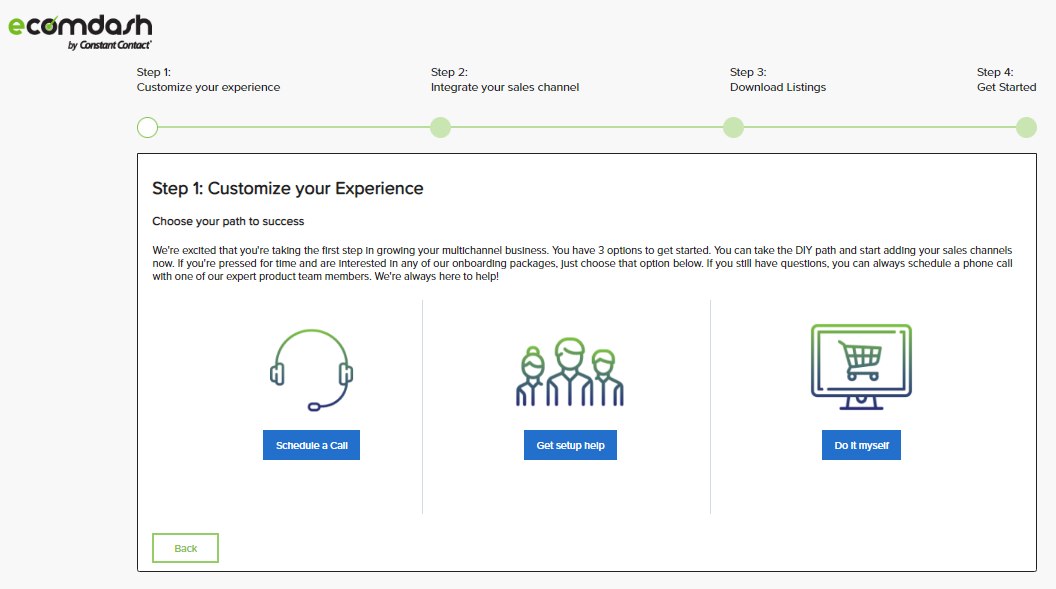Click the Schedule a Call button

(311, 445)
